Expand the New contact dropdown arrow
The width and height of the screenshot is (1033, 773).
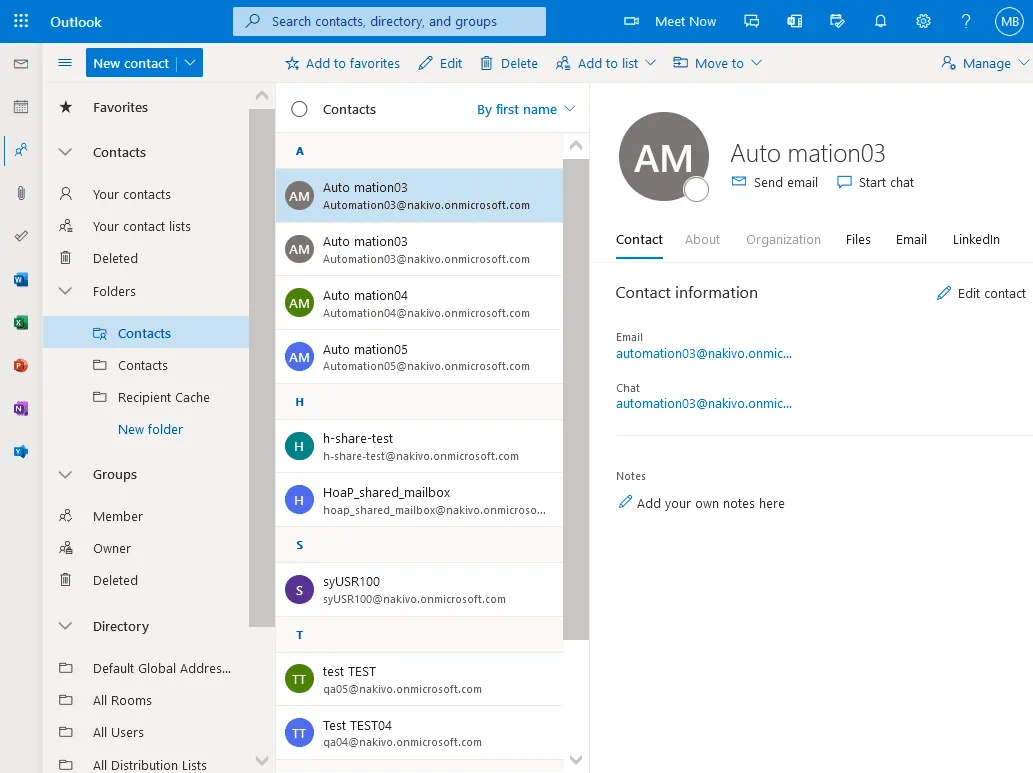tap(190, 63)
